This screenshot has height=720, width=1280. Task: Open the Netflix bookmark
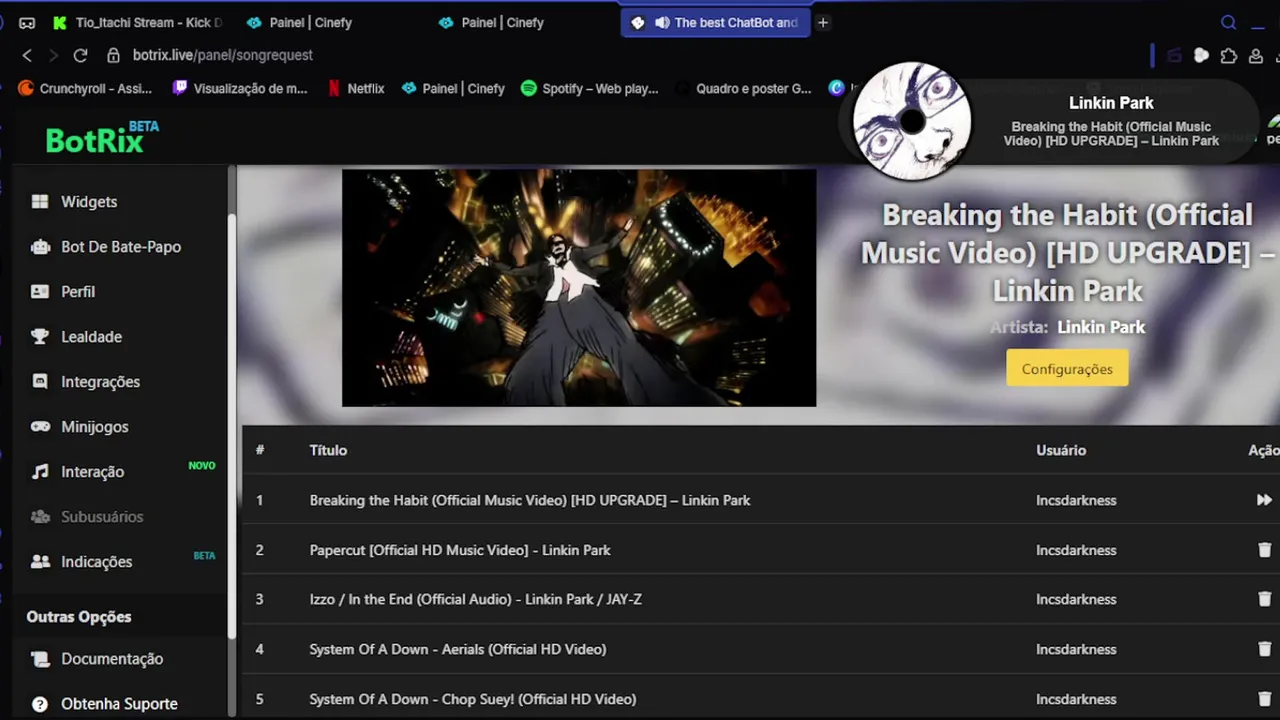pos(356,88)
